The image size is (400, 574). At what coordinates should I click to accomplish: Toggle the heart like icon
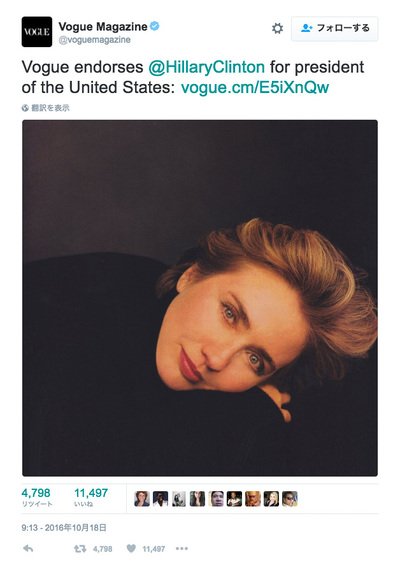tap(131, 548)
